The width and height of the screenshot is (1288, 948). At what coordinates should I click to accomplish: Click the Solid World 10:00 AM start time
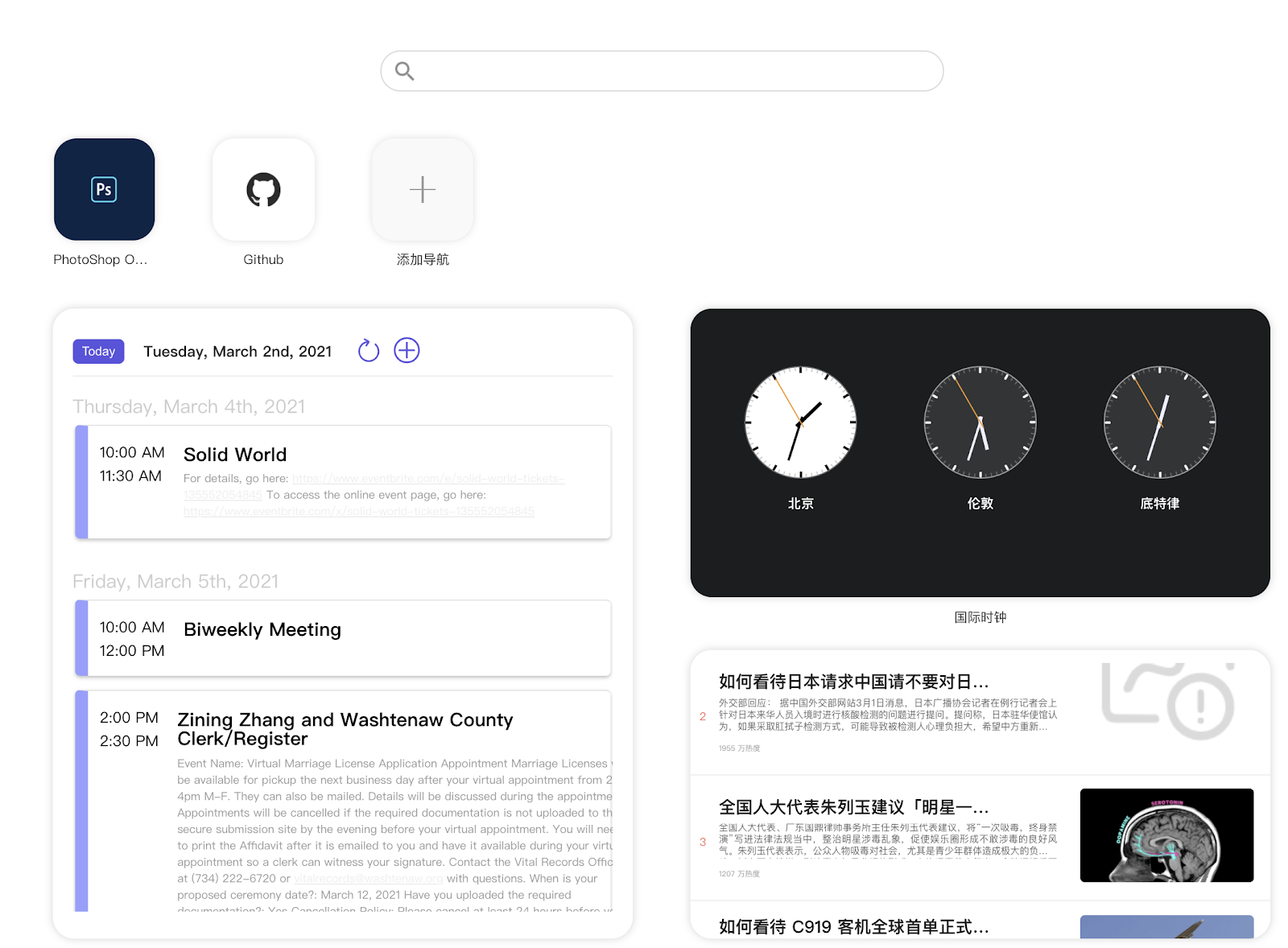(132, 452)
